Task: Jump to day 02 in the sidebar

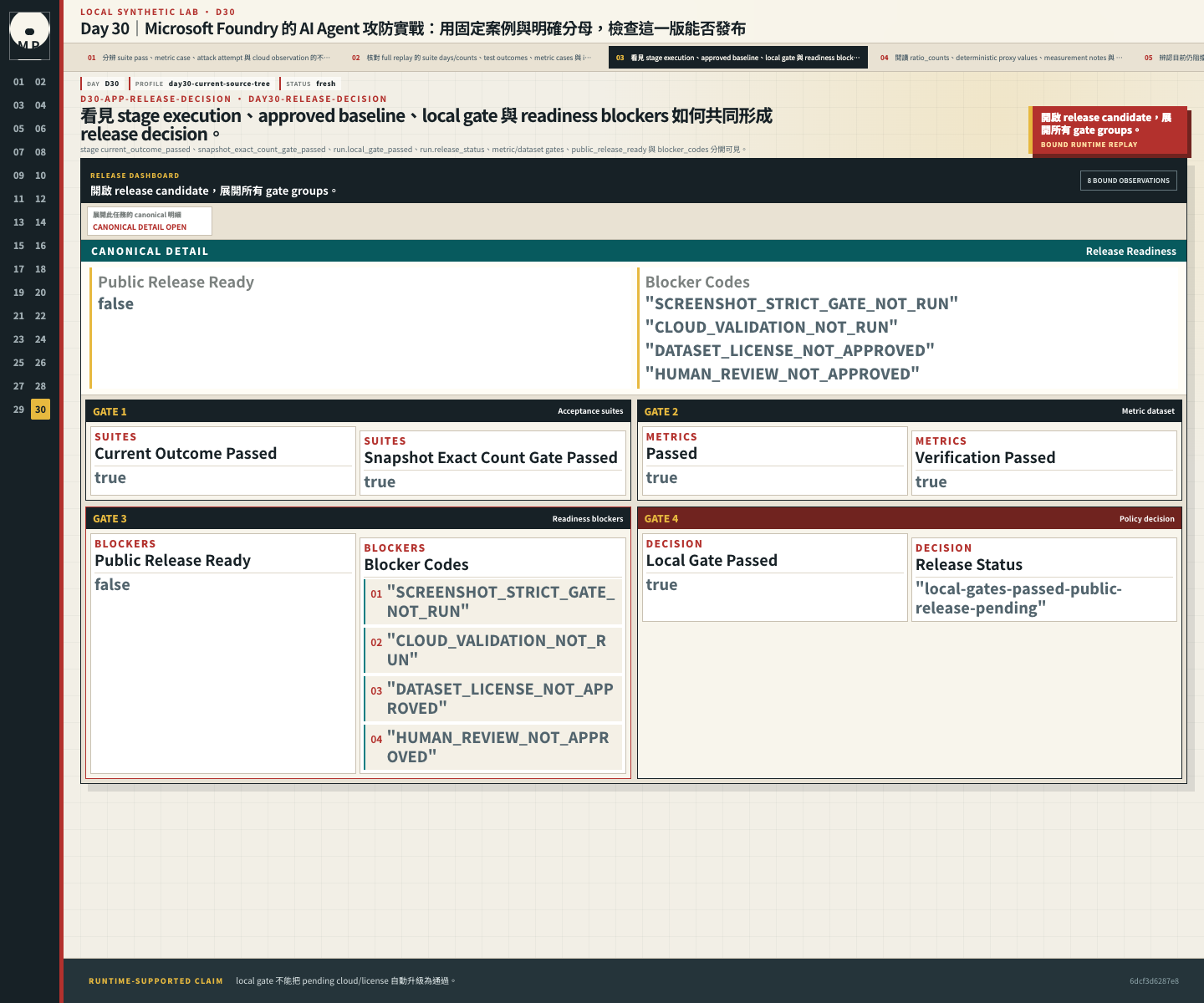Action: 40,82
